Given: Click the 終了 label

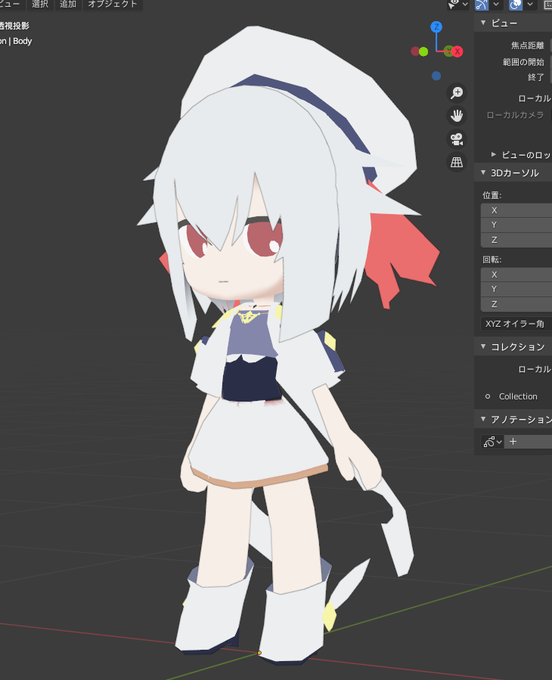Looking at the screenshot, I should 536,77.
